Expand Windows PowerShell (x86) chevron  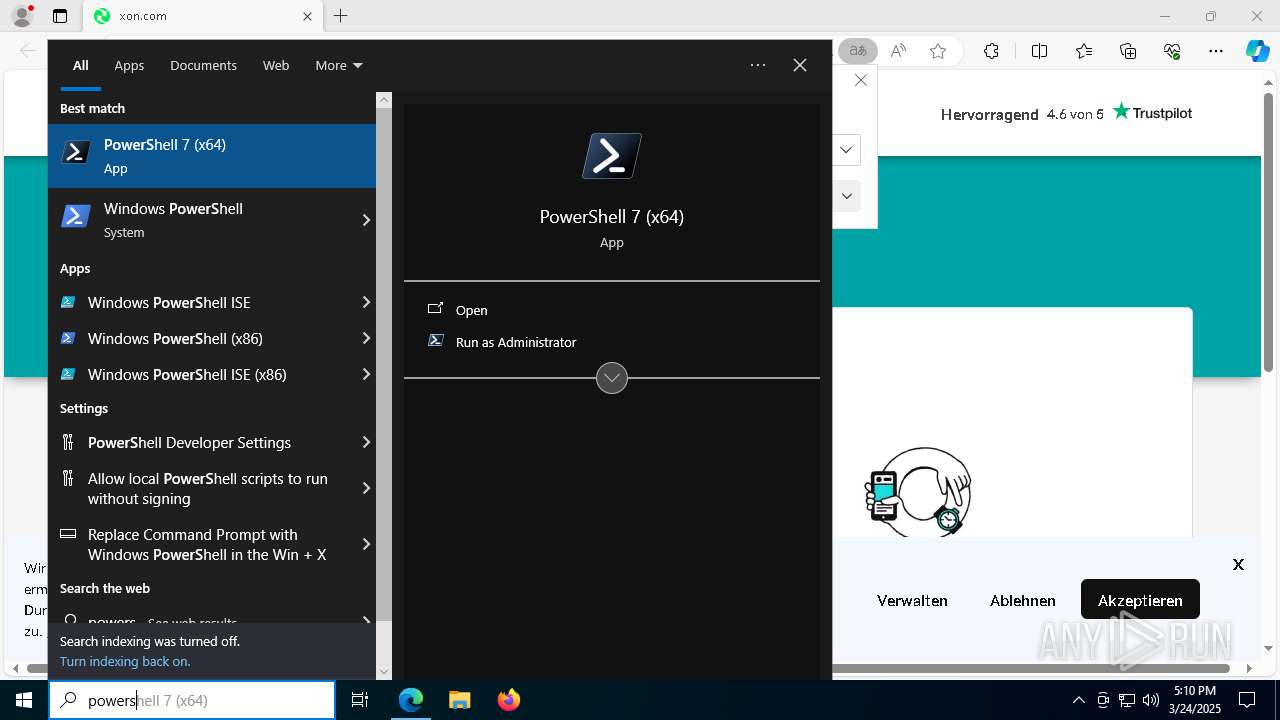pos(366,338)
